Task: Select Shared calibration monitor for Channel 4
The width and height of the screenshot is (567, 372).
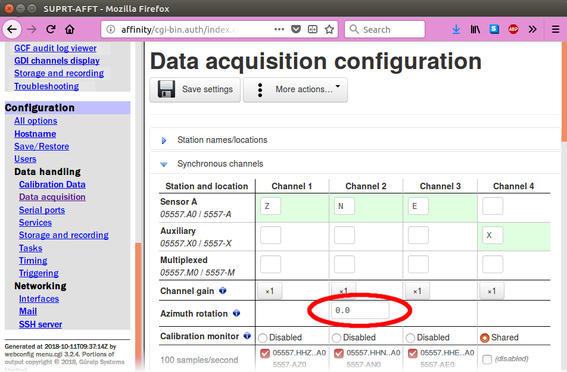Action: [x=485, y=338]
